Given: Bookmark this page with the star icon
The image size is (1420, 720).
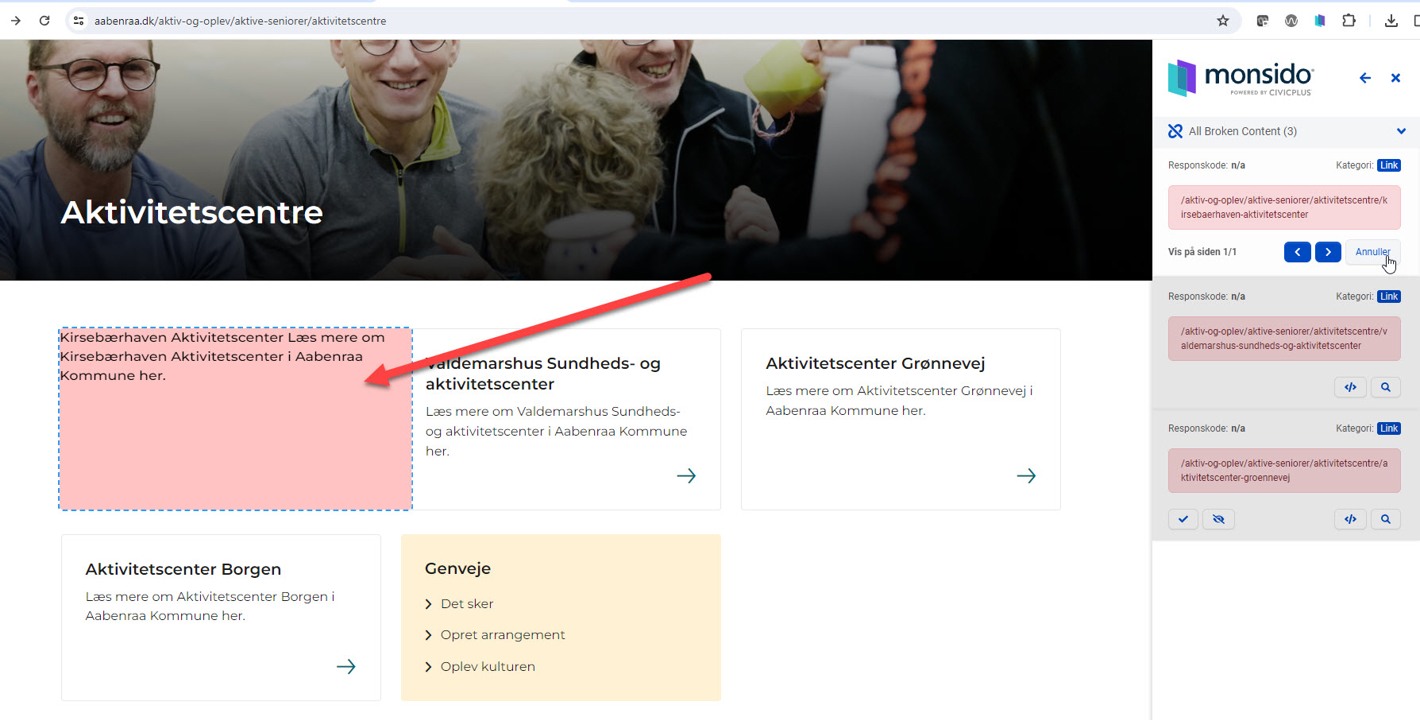Looking at the screenshot, I should [x=1222, y=21].
